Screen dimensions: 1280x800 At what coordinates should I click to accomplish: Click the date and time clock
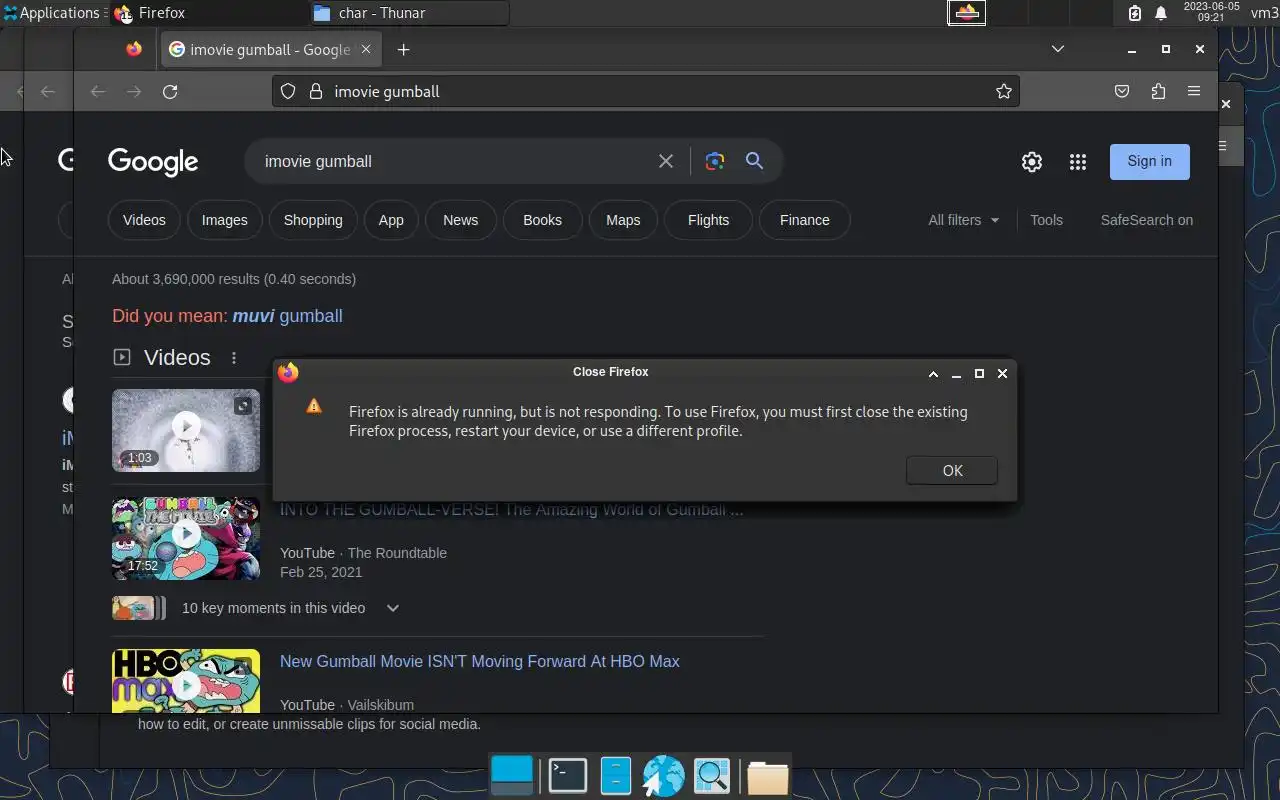click(x=1210, y=12)
